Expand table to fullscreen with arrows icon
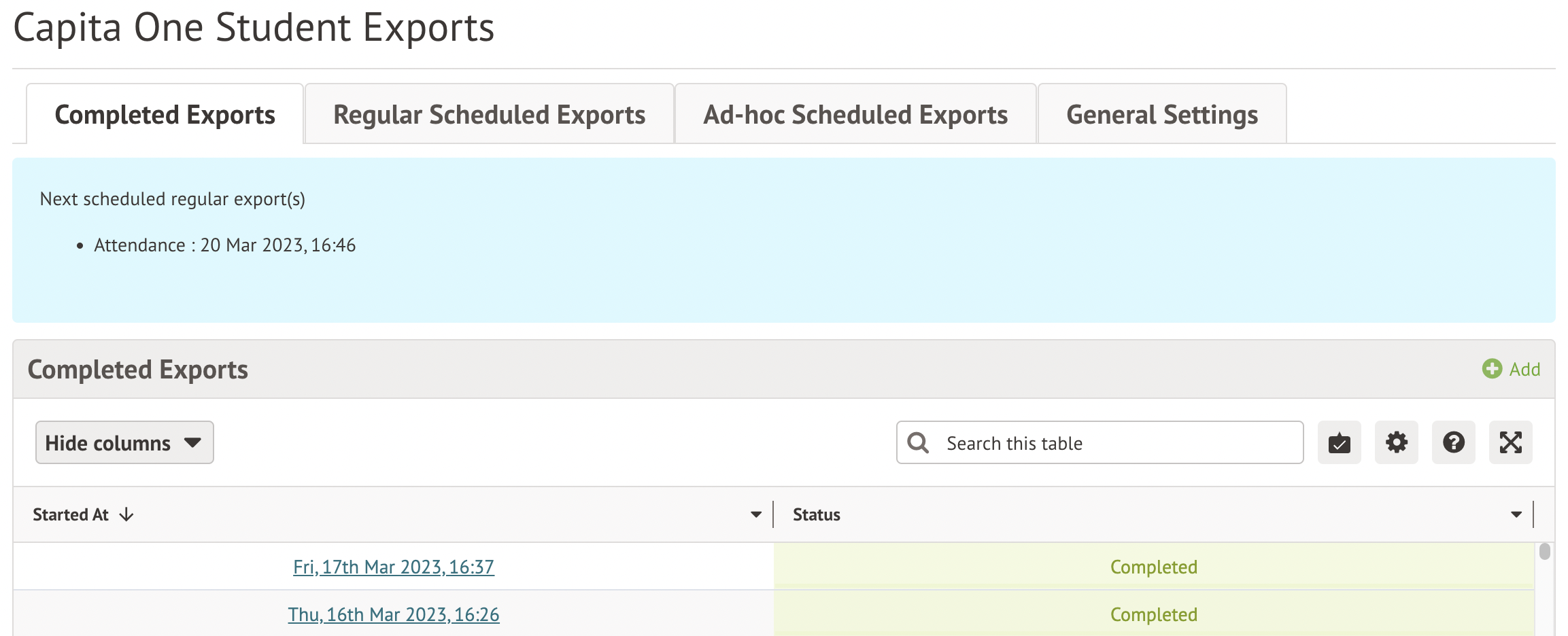The image size is (1568, 636). (1510, 443)
